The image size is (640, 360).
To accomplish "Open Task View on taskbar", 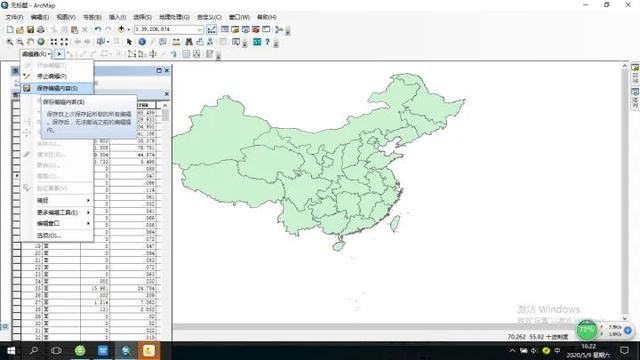I will (56, 351).
